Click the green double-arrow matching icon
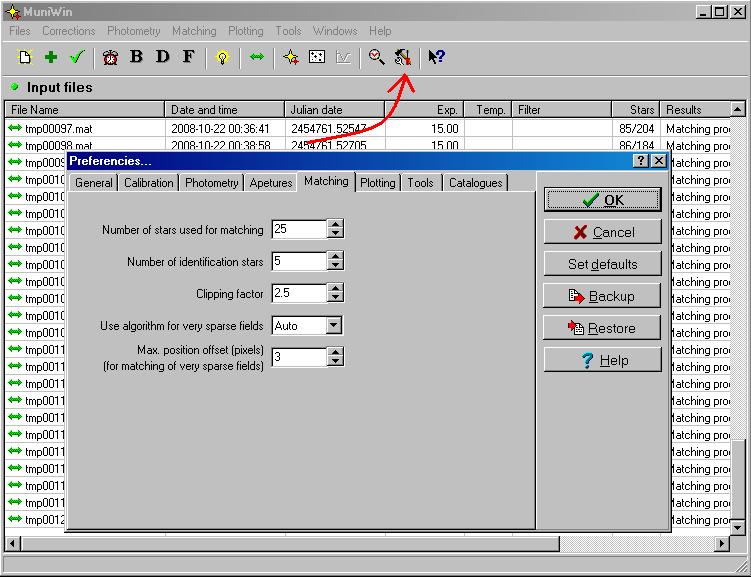The height and width of the screenshot is (577, 751). (257, 57)
